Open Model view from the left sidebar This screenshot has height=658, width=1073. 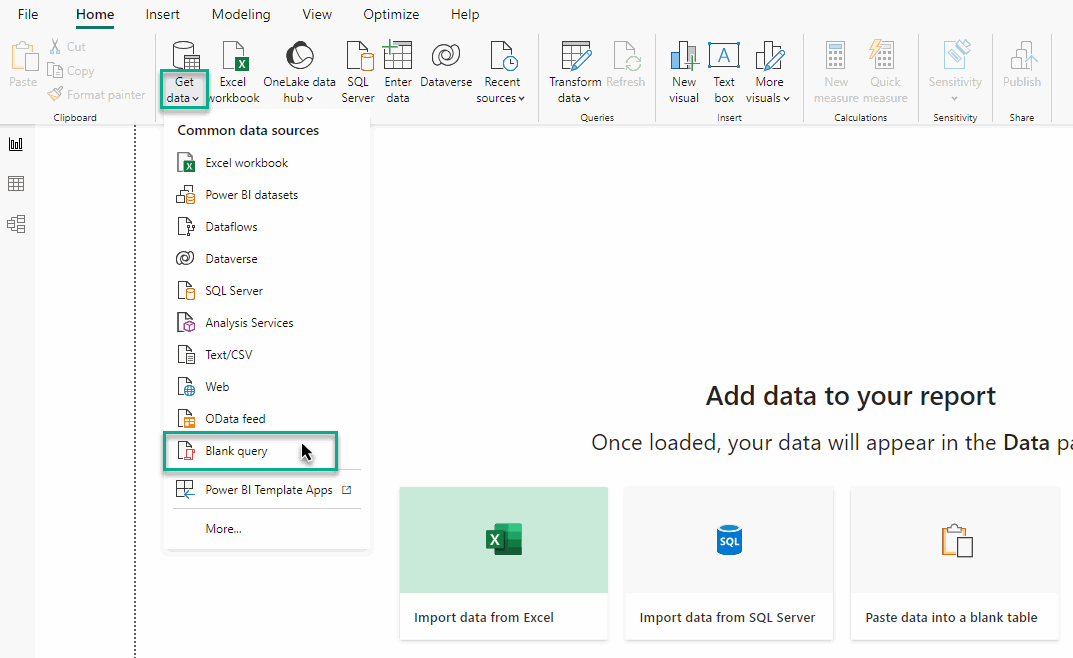(x=16, y=223)
